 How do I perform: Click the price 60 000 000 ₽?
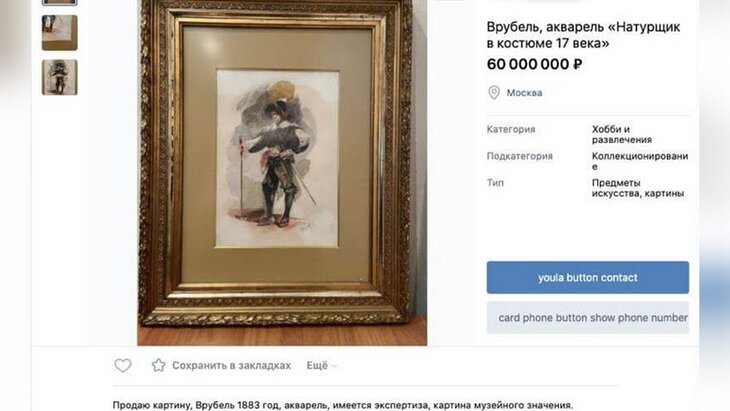[534, 64]
